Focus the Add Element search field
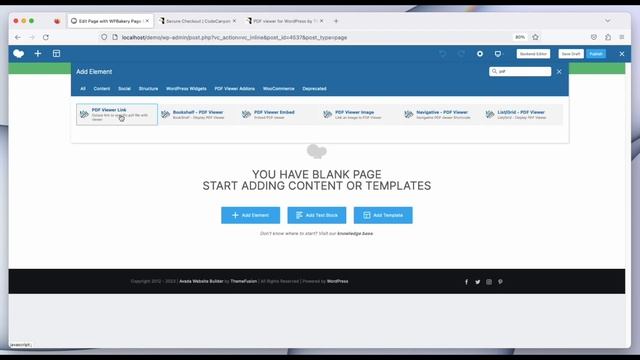 click(520, 71)
